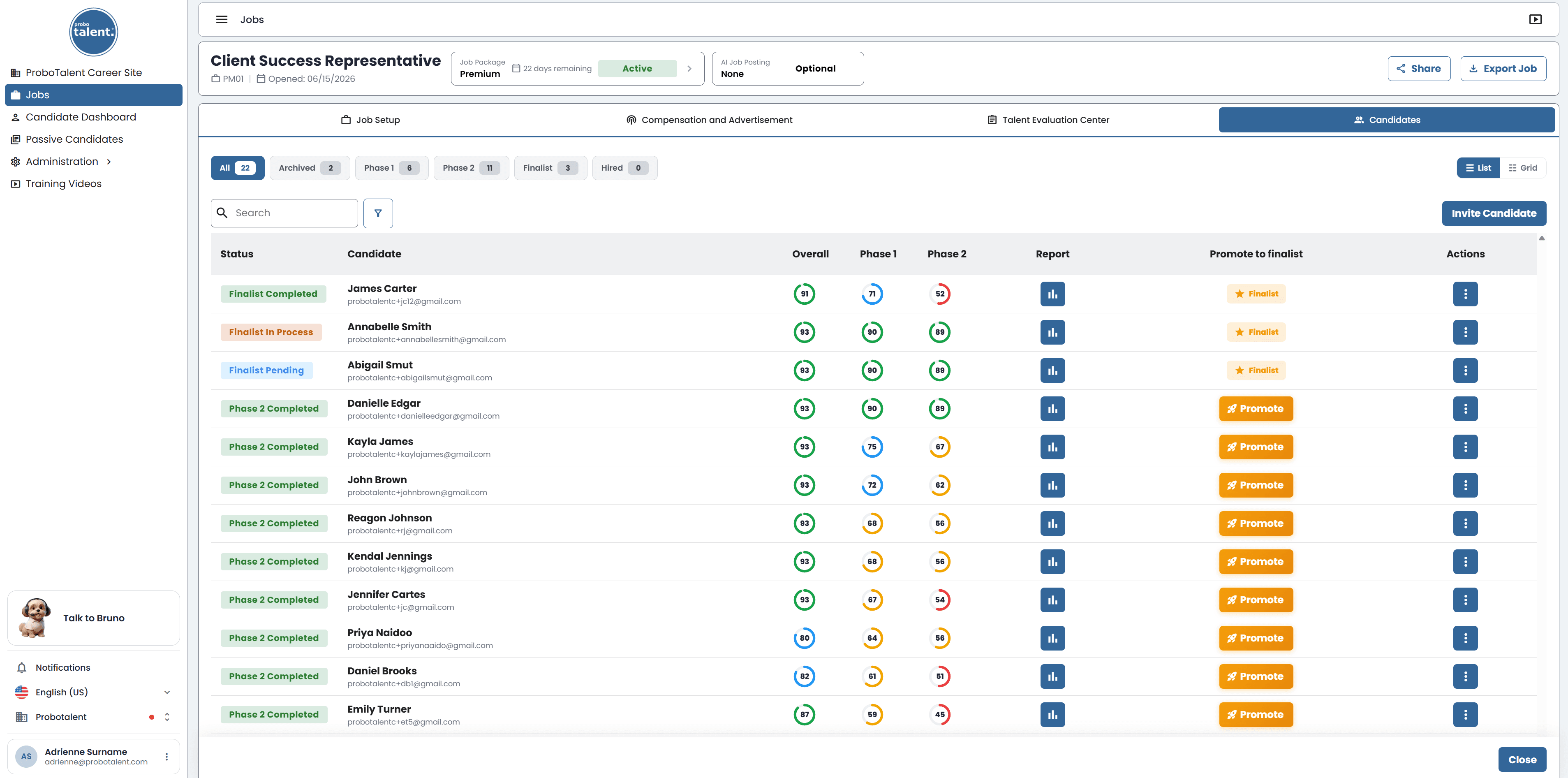Open Abigail Smut's report chart icon
1568x778 pixels.
[1052, 371]
